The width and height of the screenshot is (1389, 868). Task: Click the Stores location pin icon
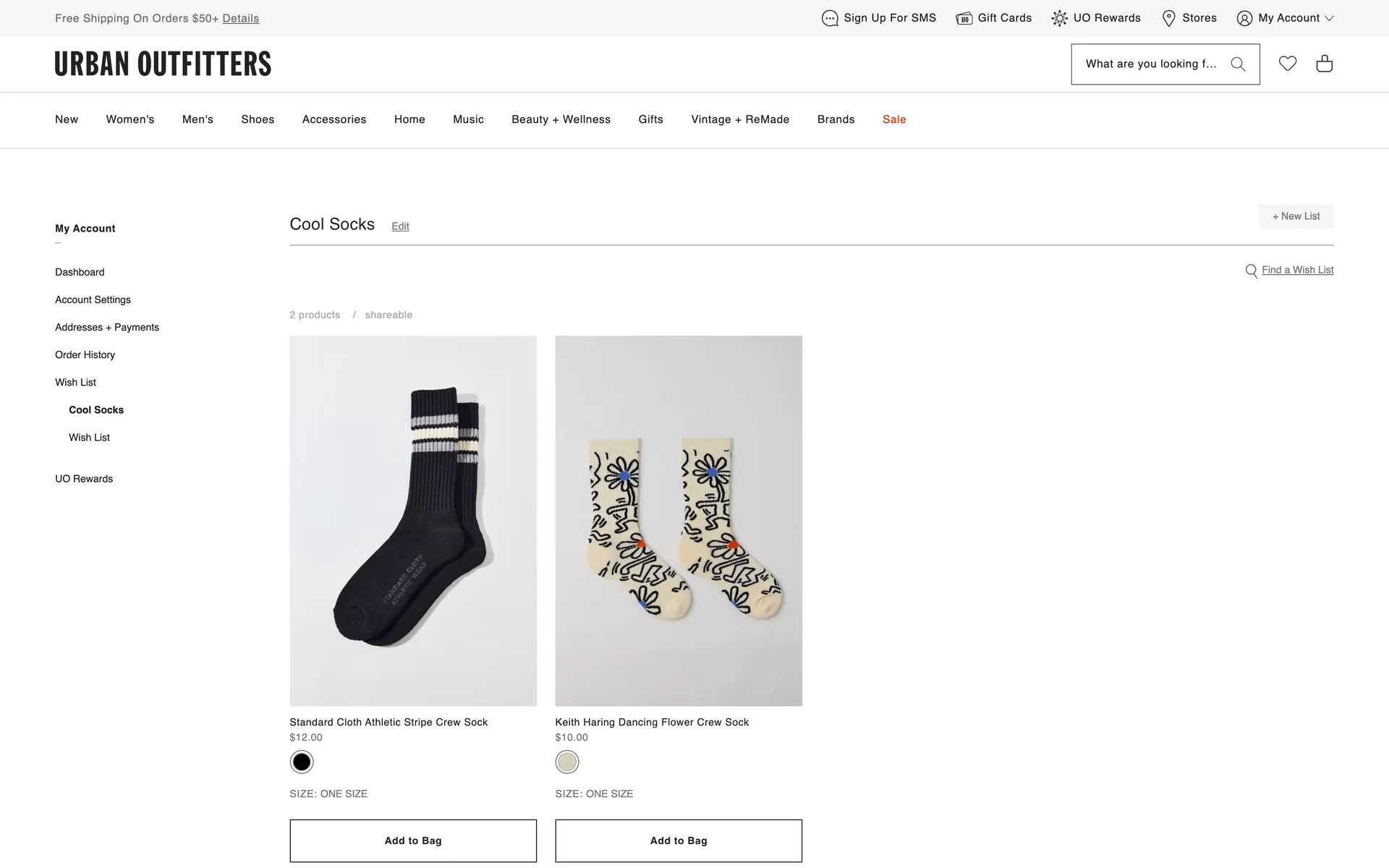point(1168,18)
